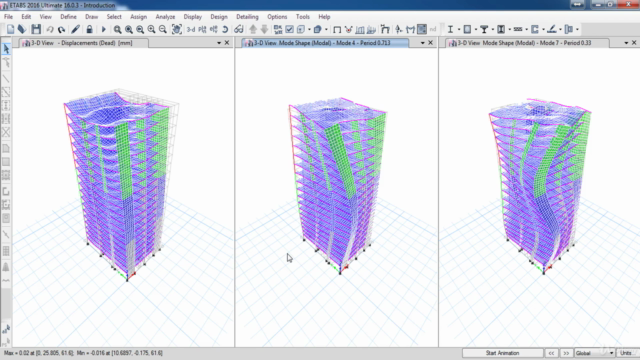640x360 pixels.
Task: Click the Zoom Out magnifier icon
Action: (x=162, y=29)
